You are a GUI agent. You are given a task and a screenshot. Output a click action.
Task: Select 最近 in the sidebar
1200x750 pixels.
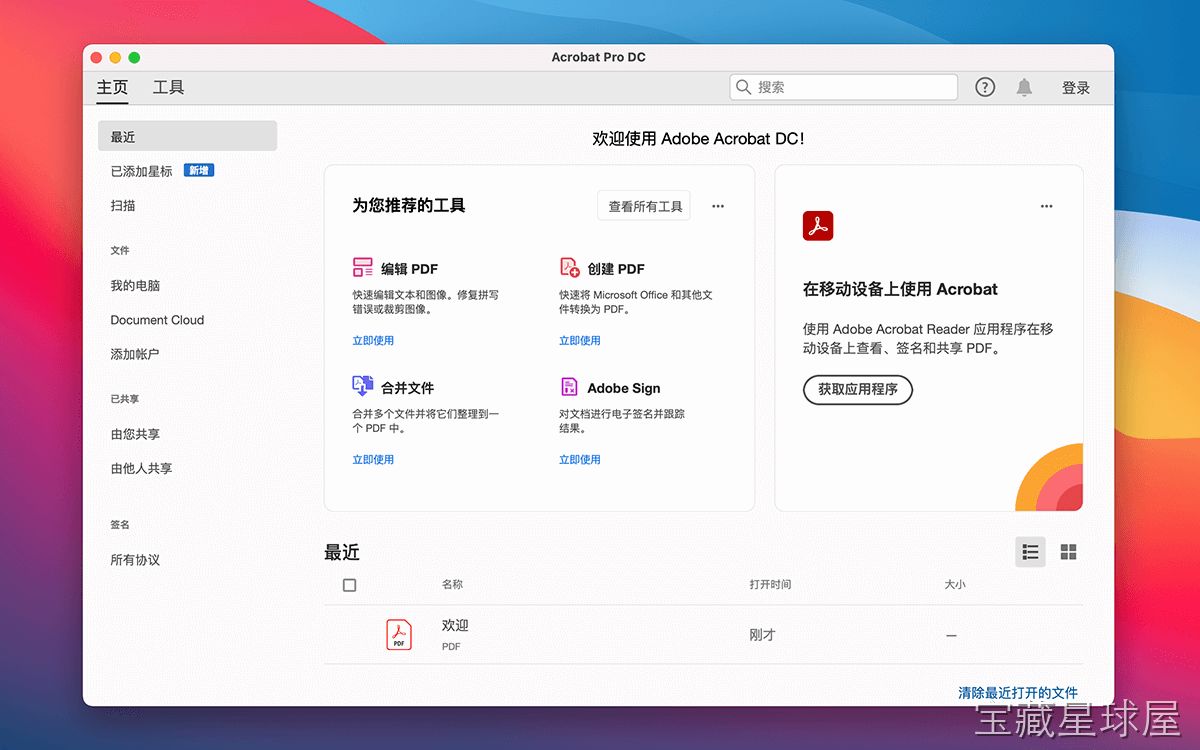coord(187,136)
